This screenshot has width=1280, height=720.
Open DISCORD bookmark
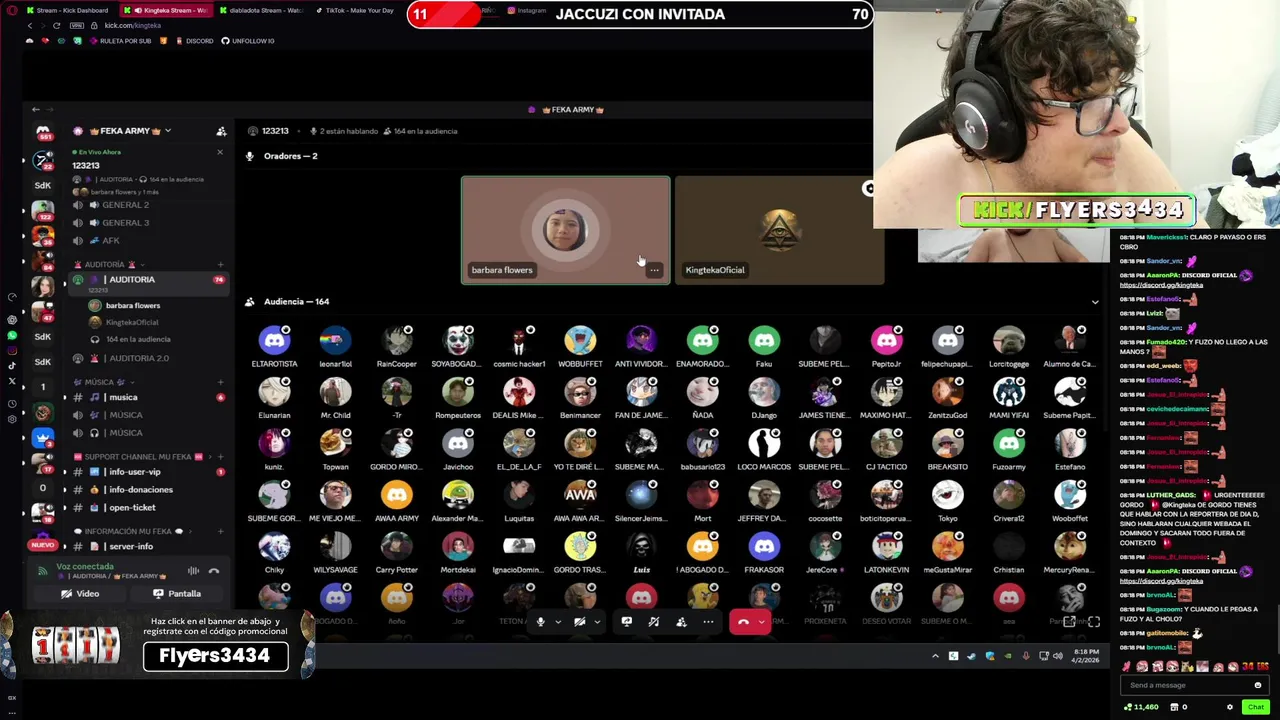pos(194,41)
